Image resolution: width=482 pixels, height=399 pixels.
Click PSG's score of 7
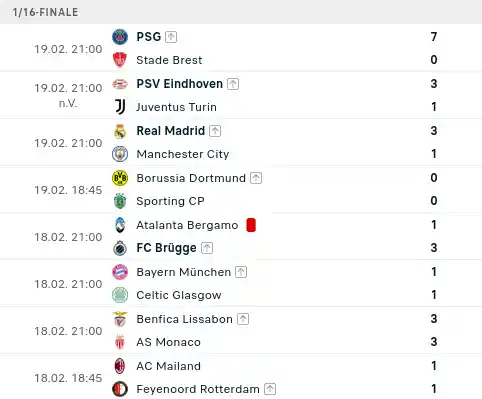coord(434,37)
